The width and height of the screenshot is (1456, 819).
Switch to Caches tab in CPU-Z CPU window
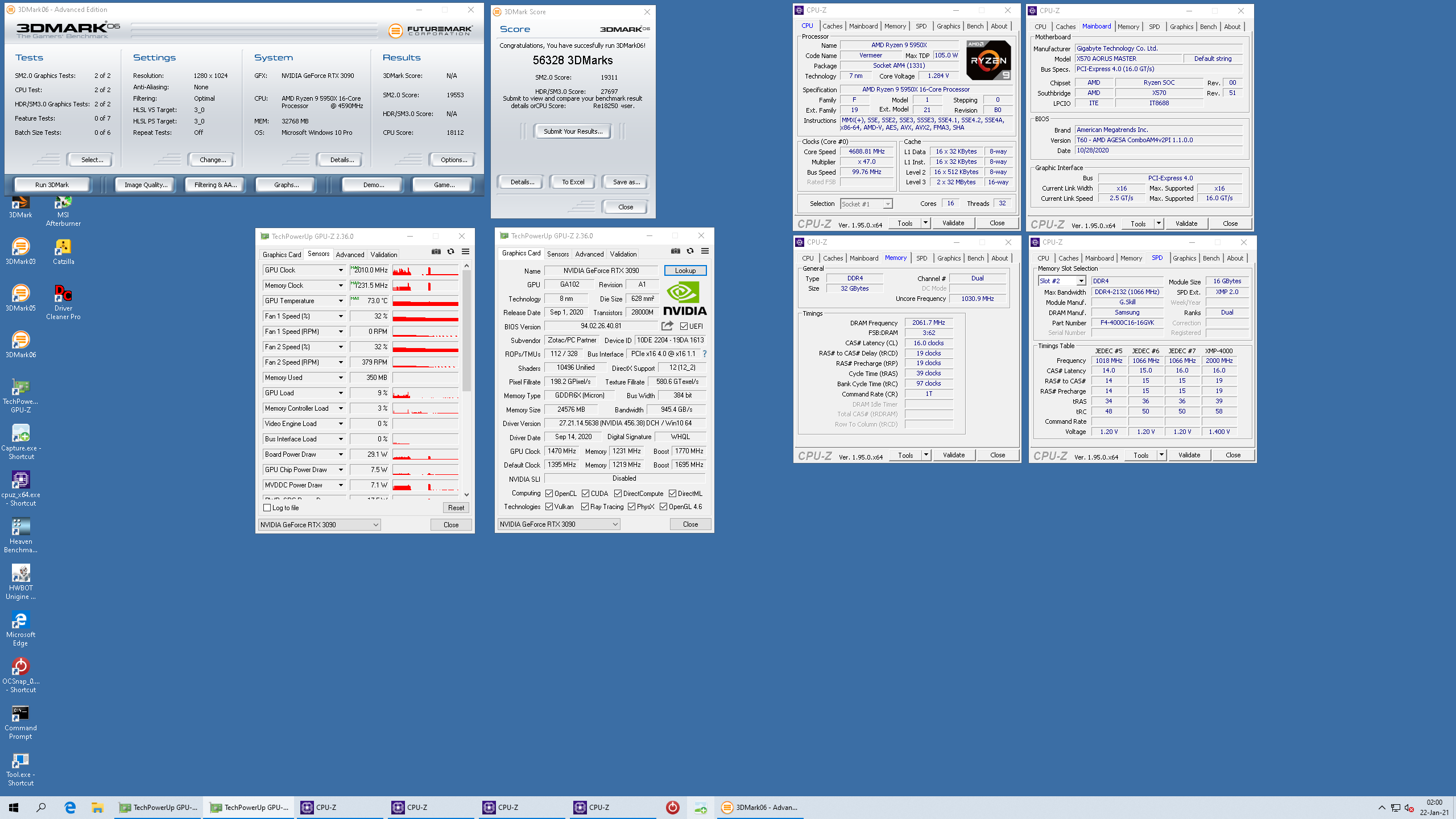832,26
